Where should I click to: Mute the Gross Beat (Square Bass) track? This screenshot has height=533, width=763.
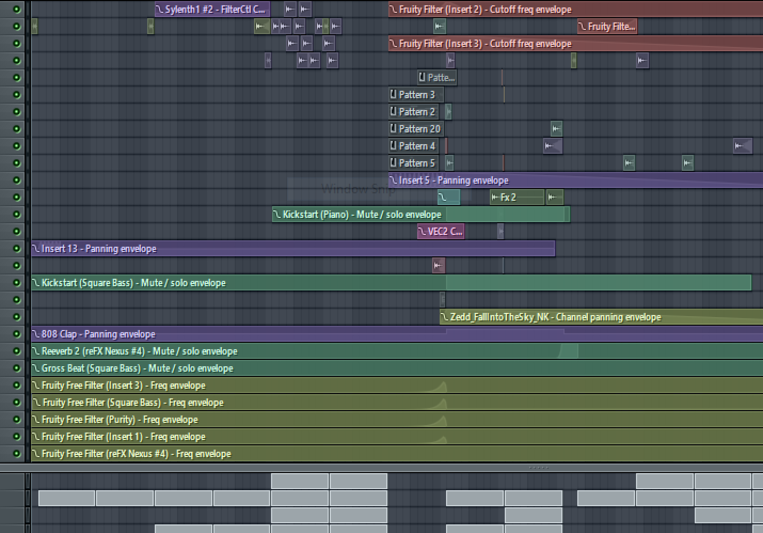tap(17, 368)
